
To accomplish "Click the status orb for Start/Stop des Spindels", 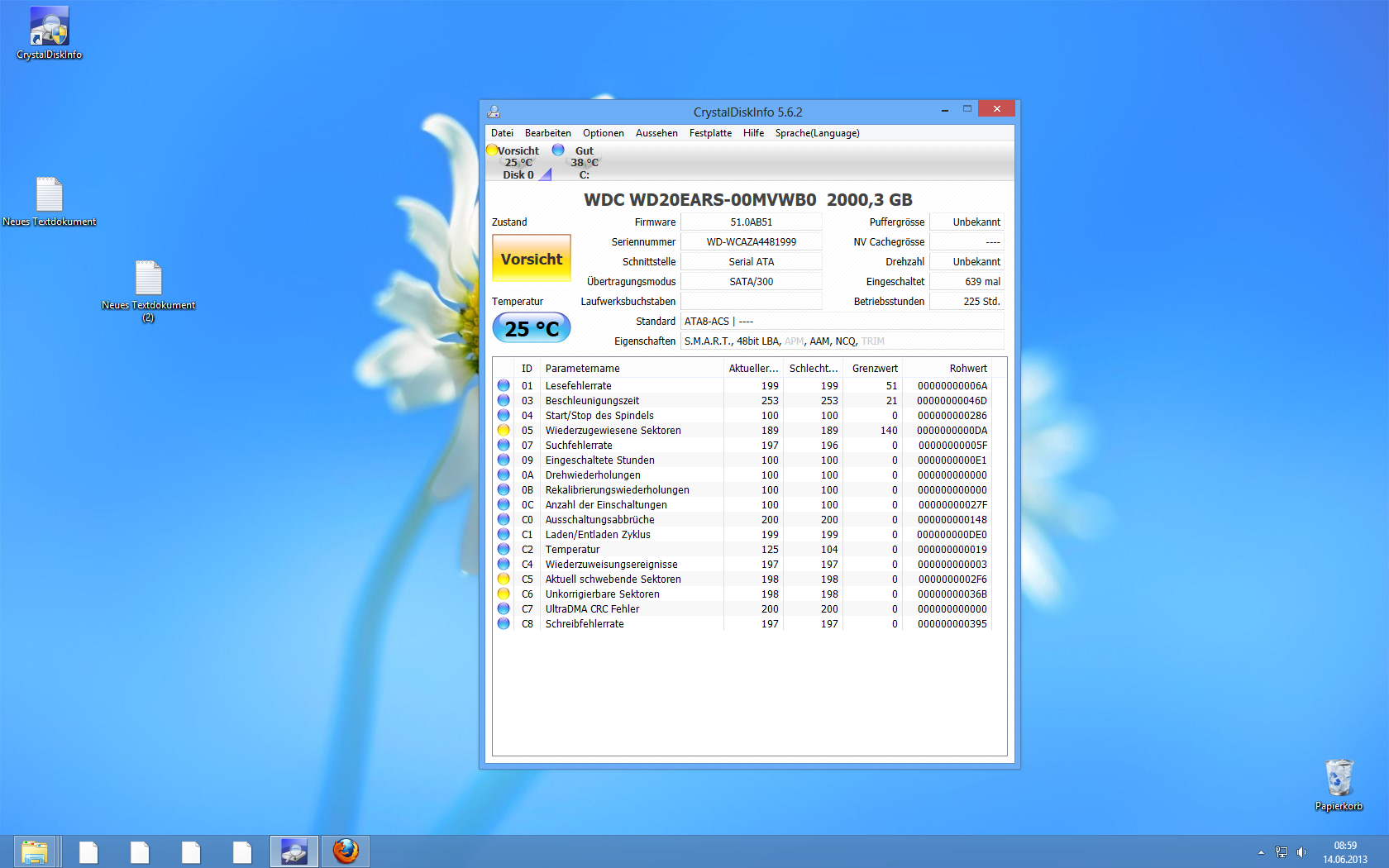I will point(504,416).
